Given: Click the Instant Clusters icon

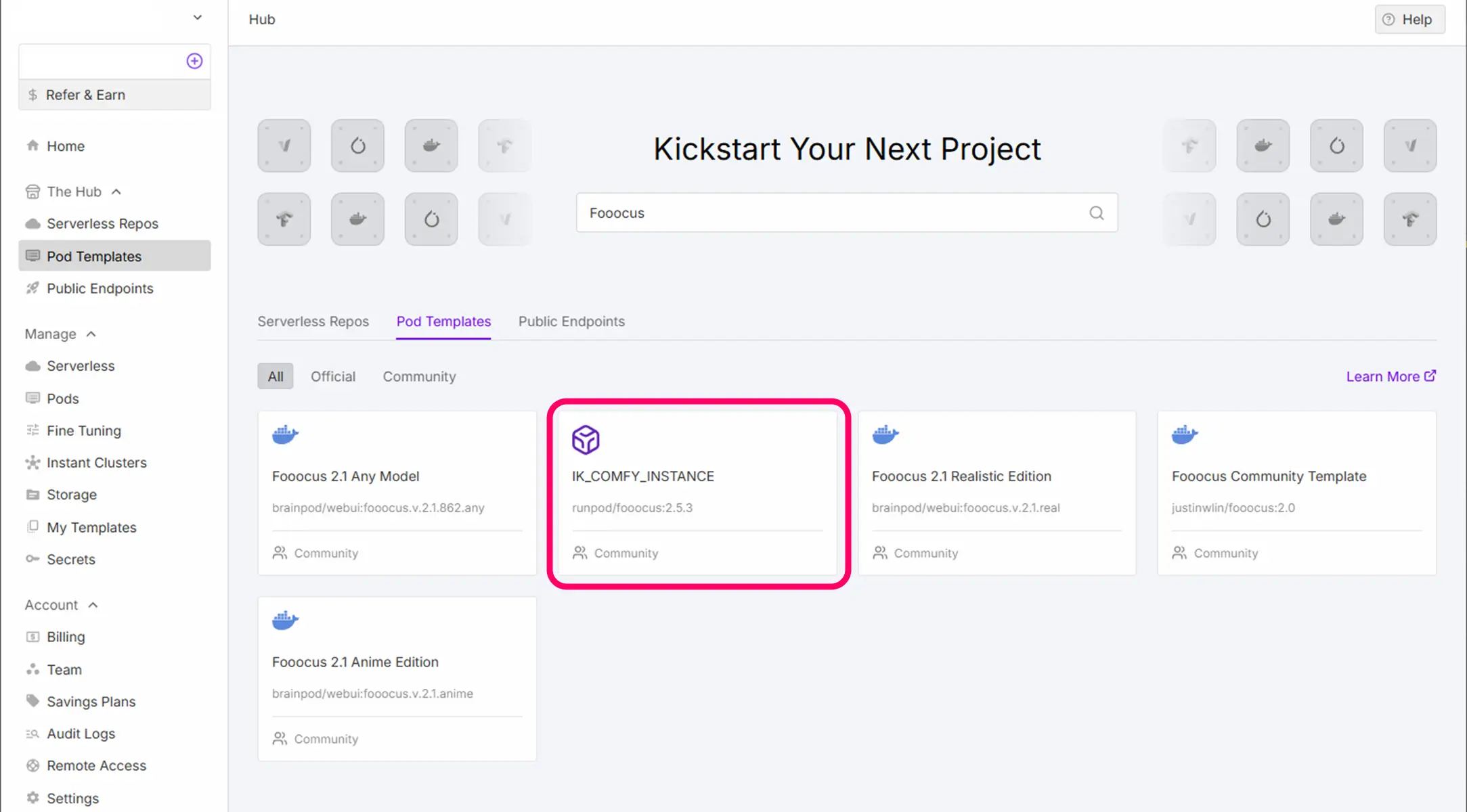Looking at the screenshot, I should tap(32, 462).
